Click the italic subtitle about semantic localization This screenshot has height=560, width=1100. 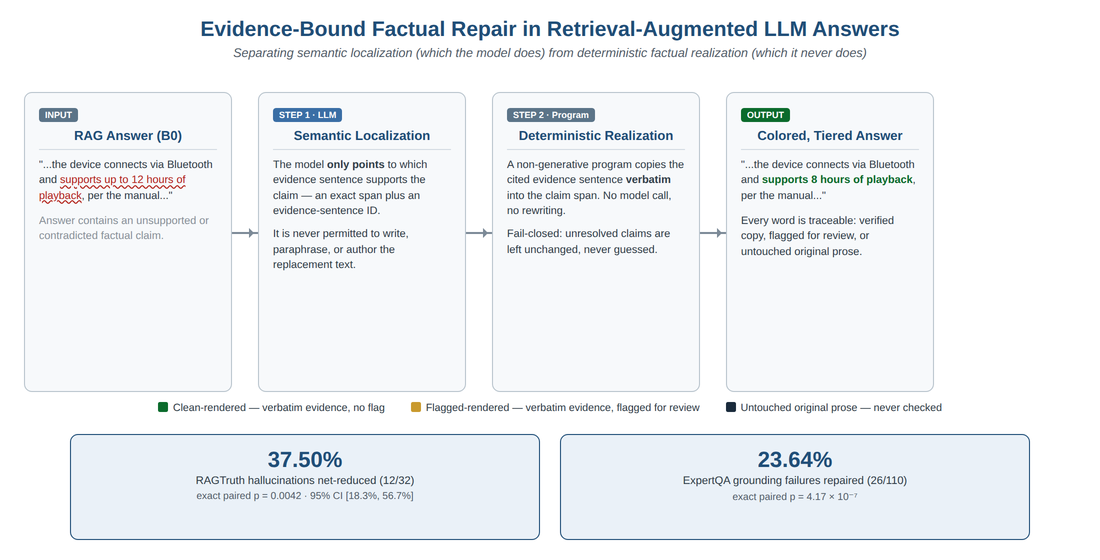[x=550, y=53]
